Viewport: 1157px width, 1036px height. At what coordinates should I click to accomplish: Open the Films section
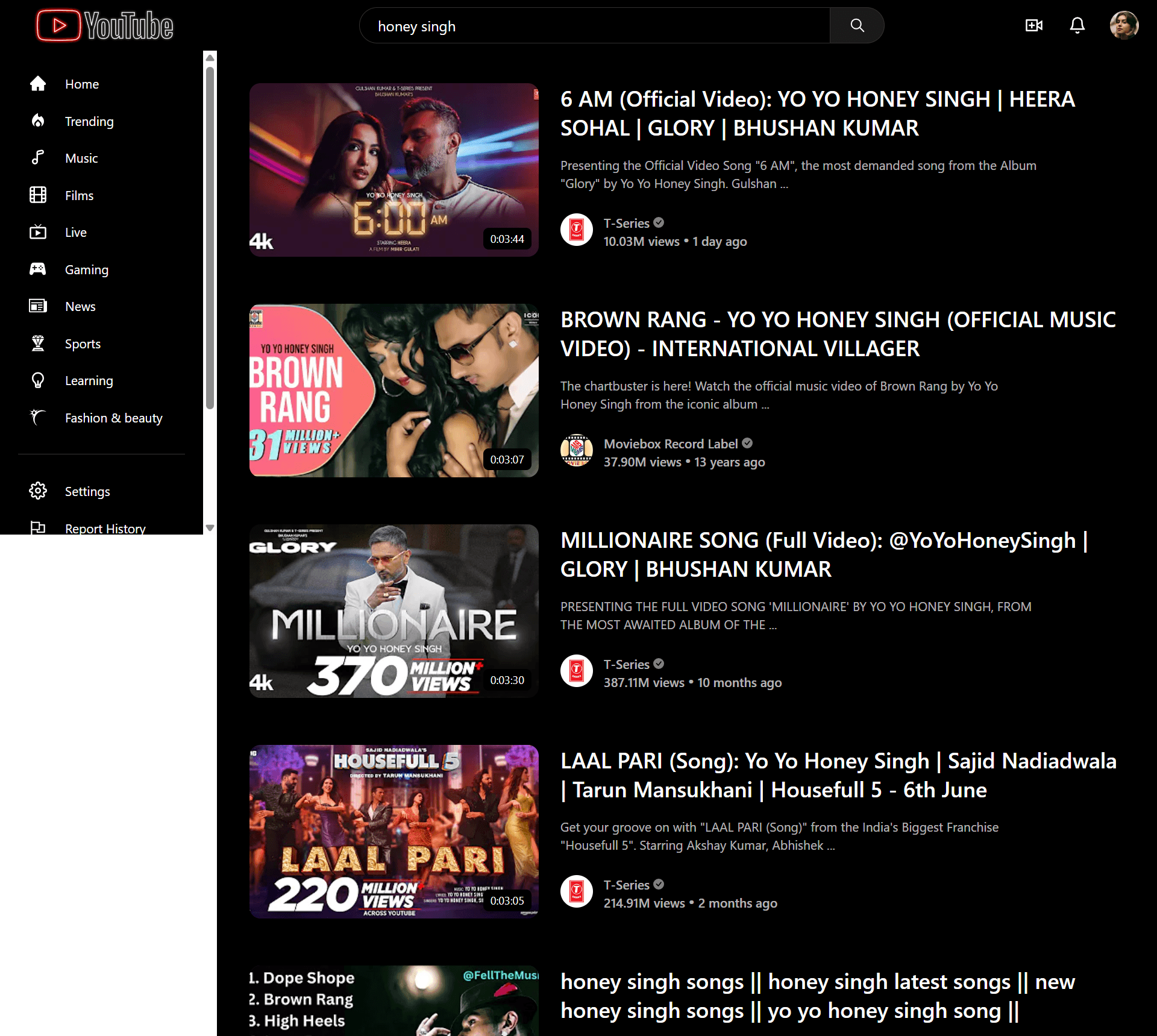point(79,195)
